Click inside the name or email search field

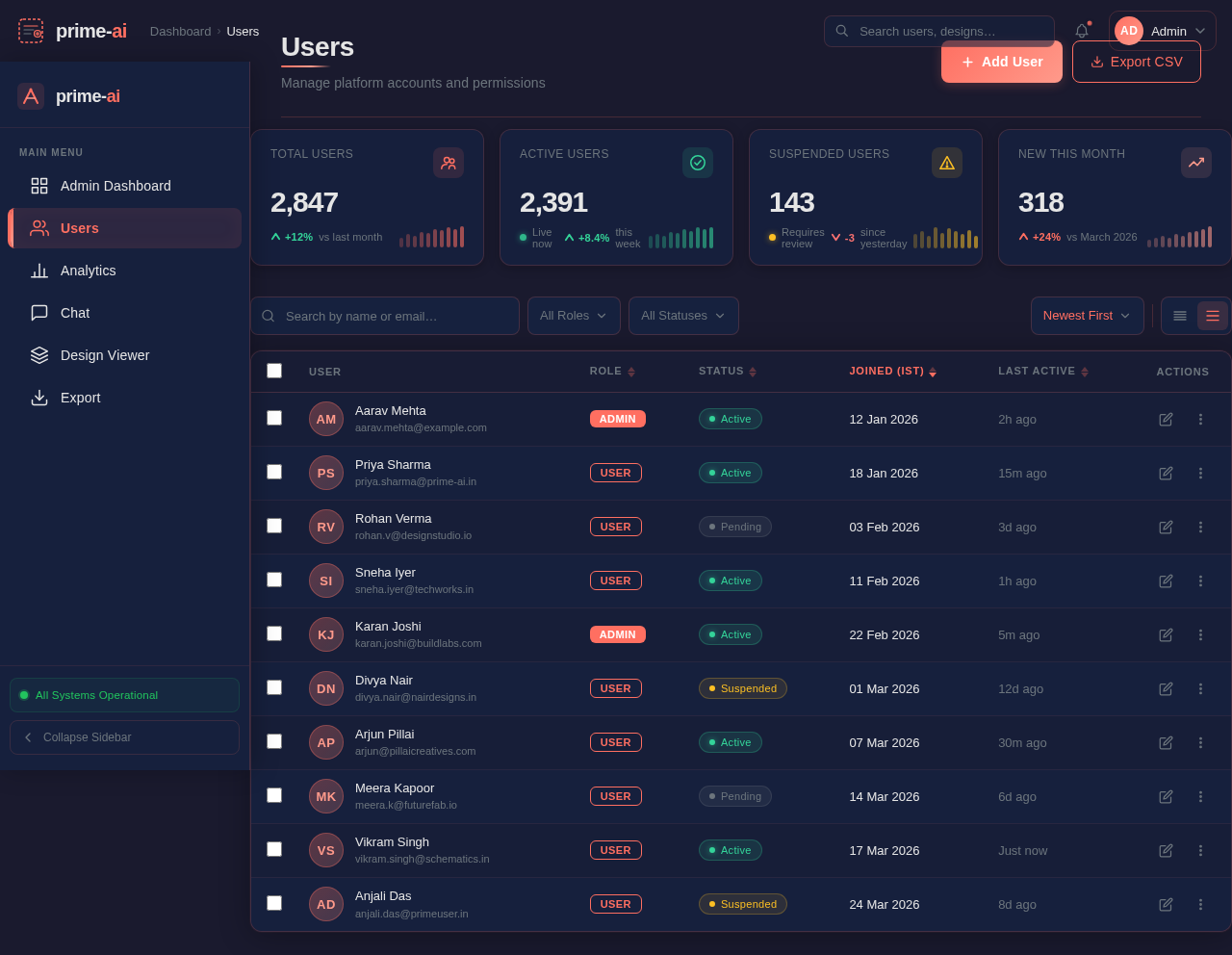coord(385,315)
